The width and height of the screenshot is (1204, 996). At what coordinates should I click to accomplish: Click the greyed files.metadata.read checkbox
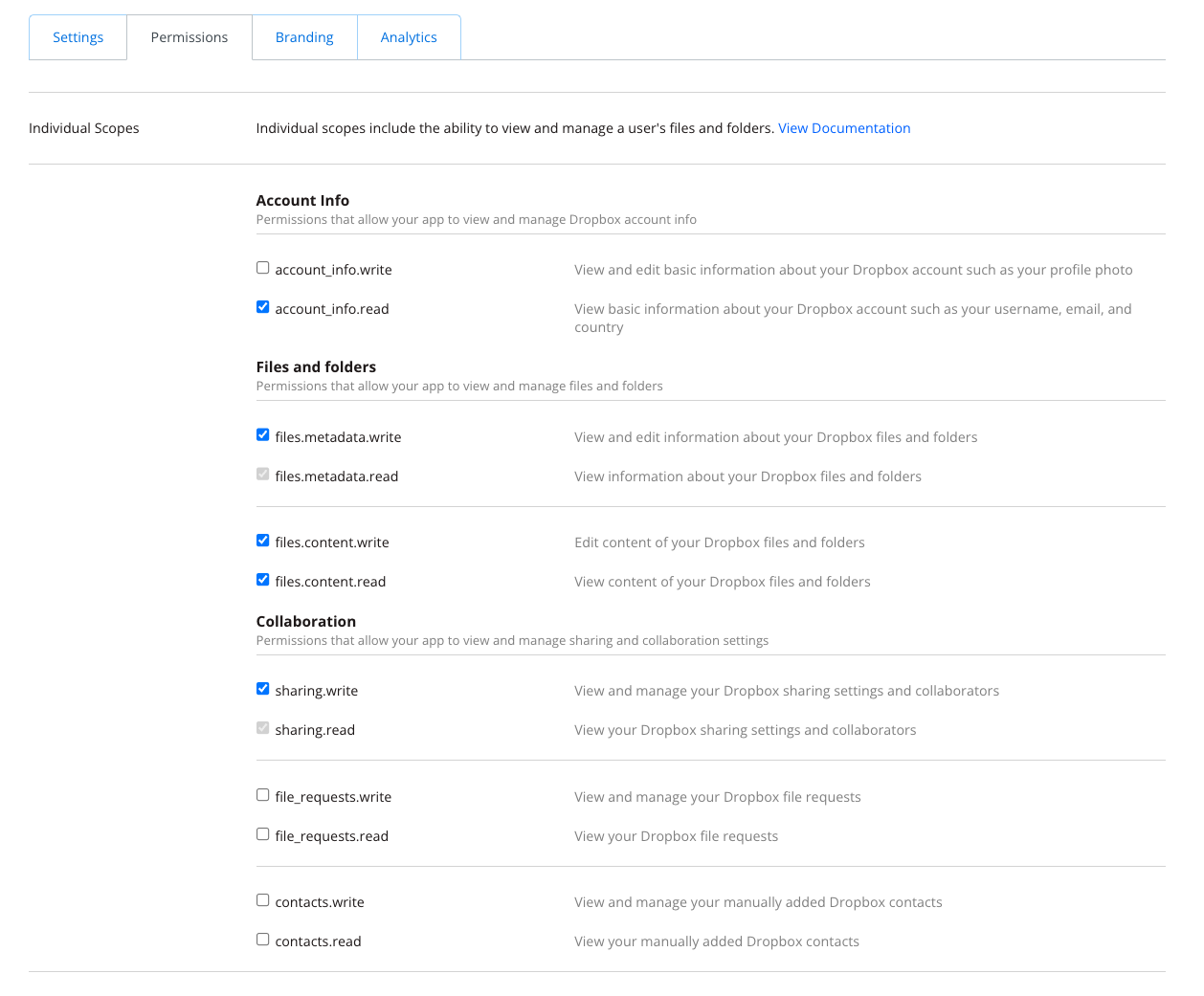click(263, 475)
